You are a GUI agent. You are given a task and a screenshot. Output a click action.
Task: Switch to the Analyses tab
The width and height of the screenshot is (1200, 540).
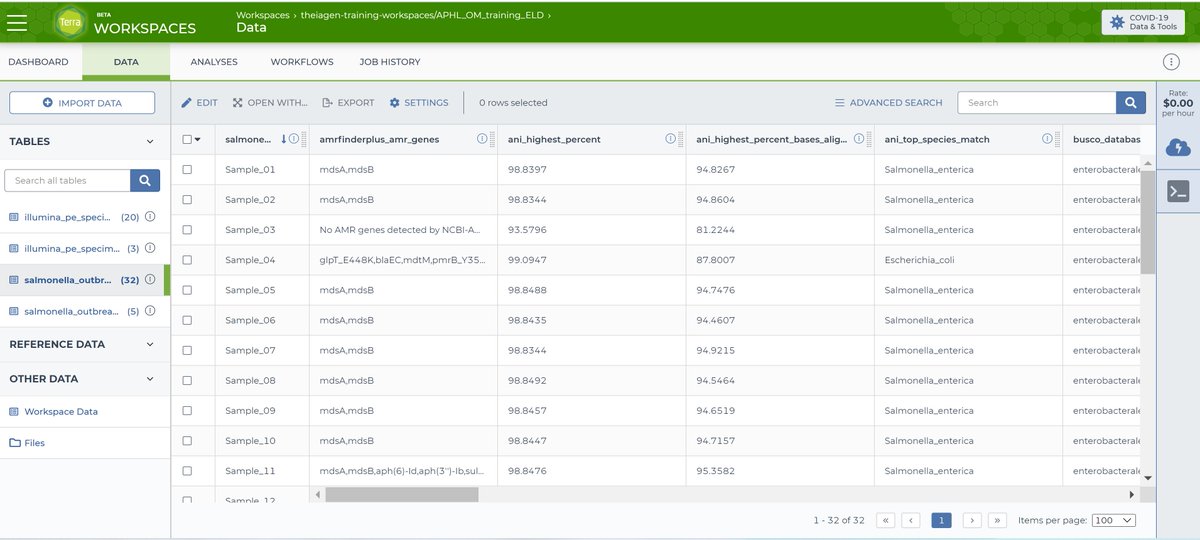pyautogui.click(x=214, y=62)
